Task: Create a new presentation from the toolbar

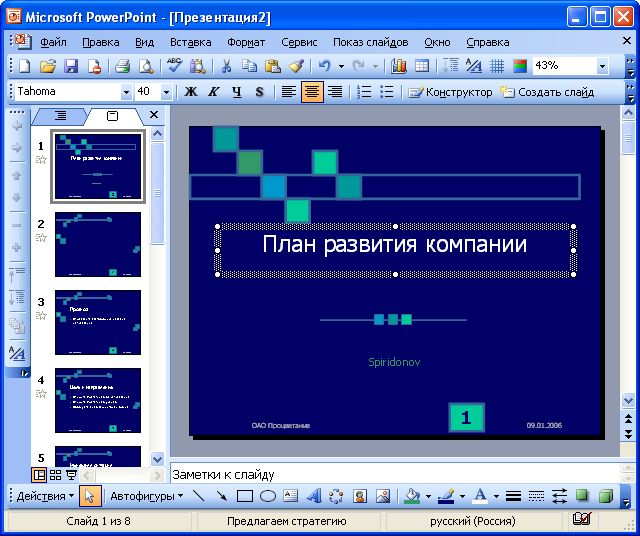Action: coord(24,66)
